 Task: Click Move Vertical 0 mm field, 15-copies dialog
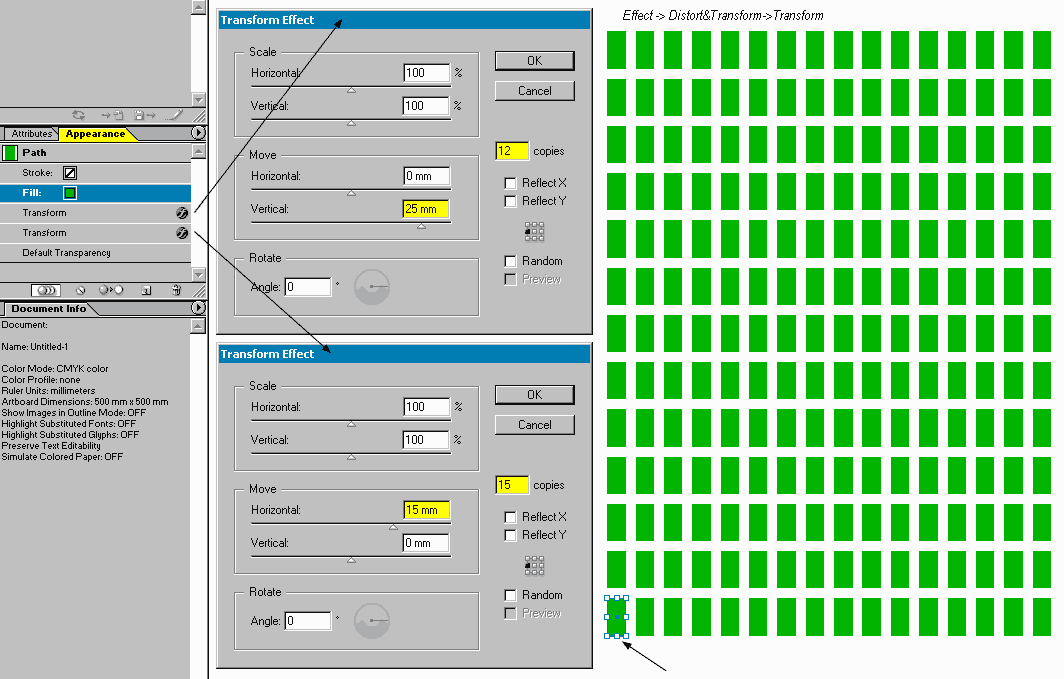pos(426,543)
